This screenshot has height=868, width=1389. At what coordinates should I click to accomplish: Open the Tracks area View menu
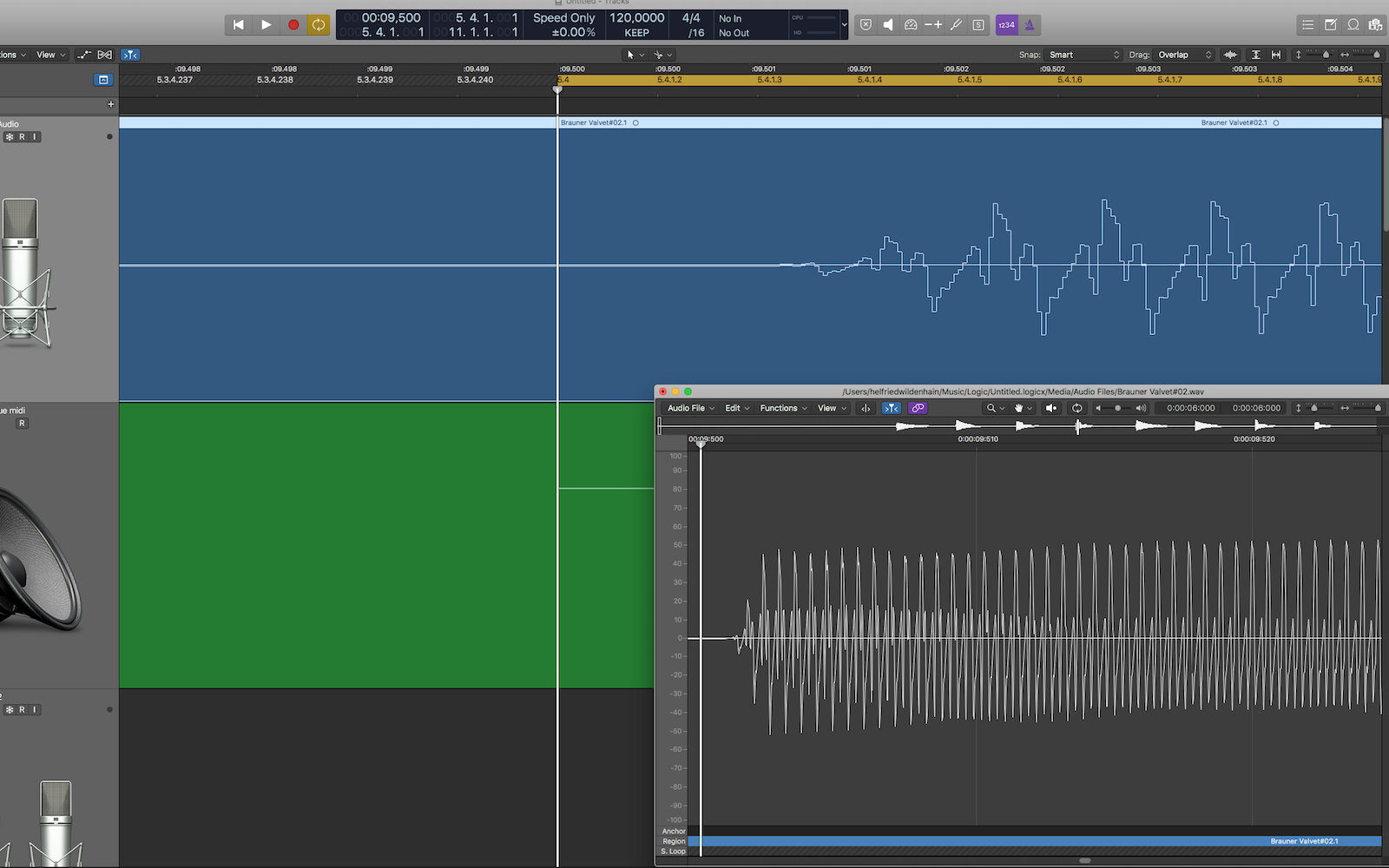51,55
